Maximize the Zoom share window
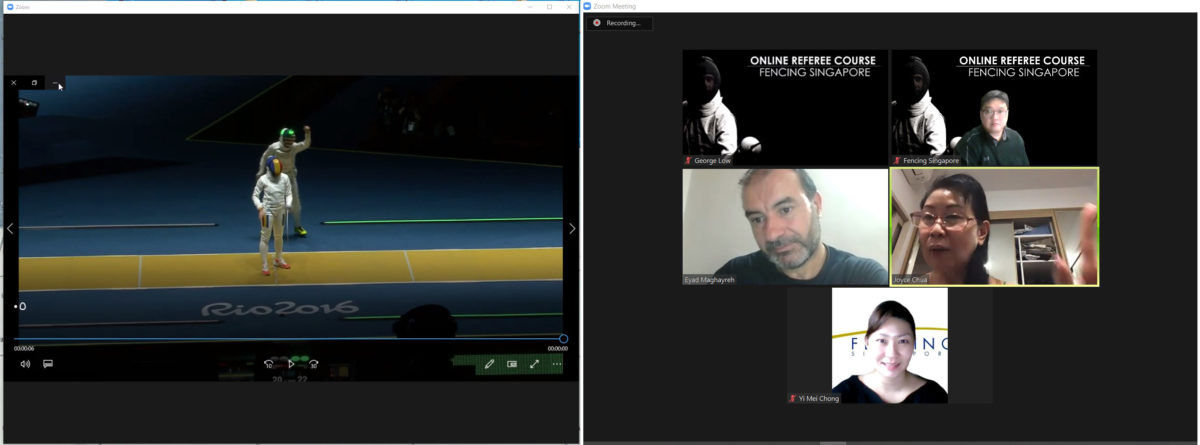Image resolution: width=1200 pixels, height=445 pixels. click(x=549, y=6)
